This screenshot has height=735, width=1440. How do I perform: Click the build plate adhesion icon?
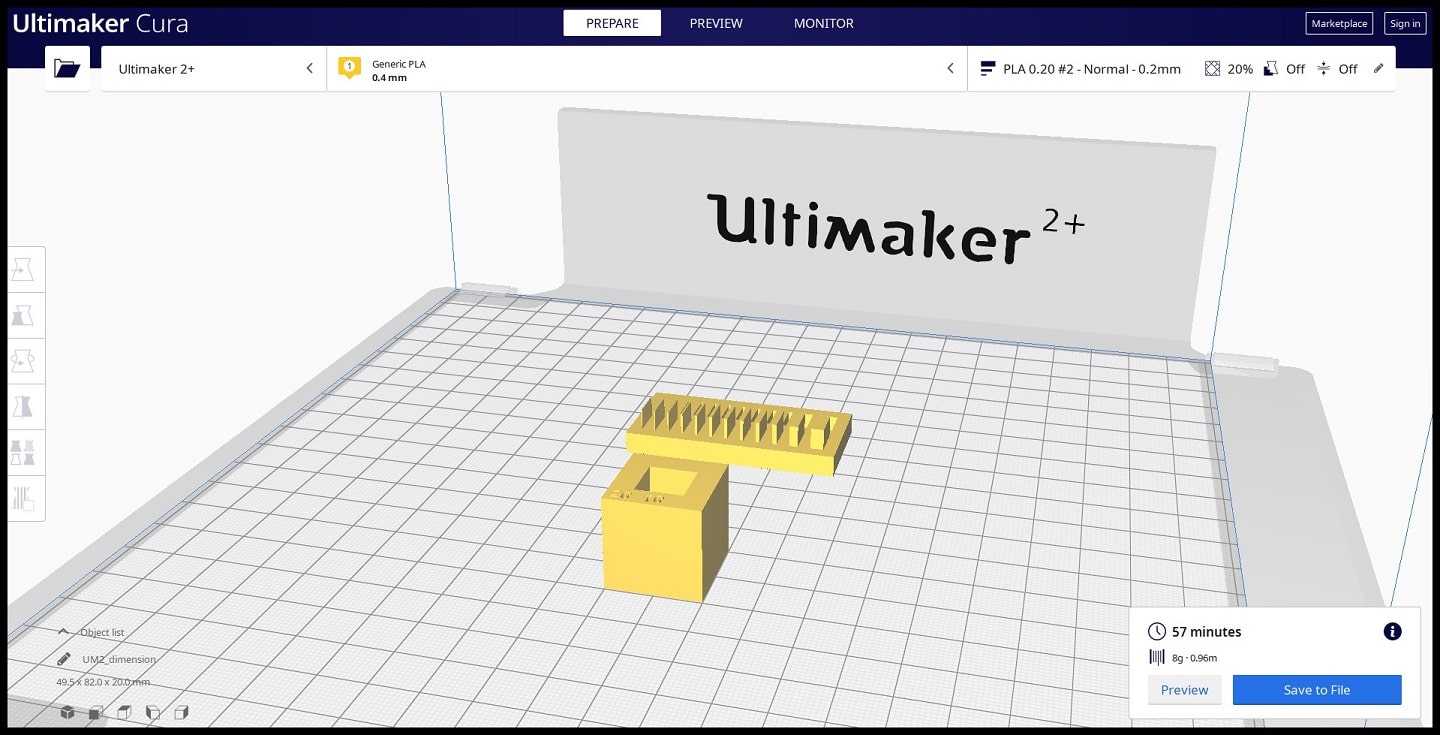coord(1324,69)
